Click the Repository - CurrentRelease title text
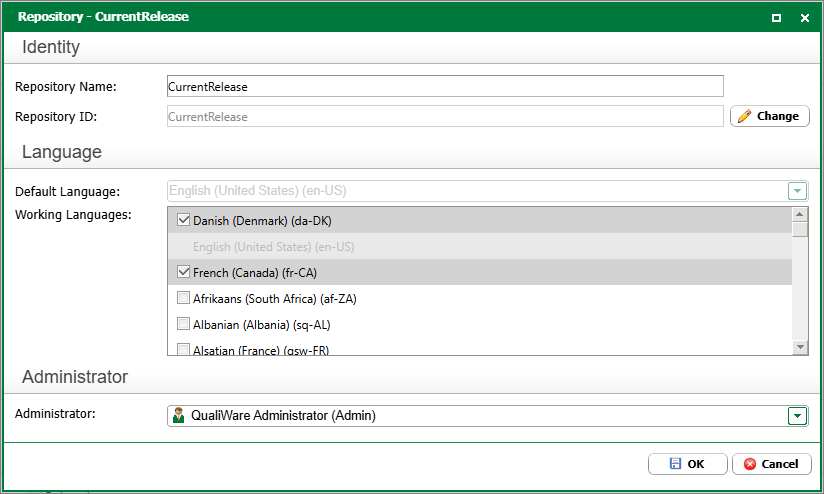The width and height of the screenshot is (824, 494). click(103, 17)
